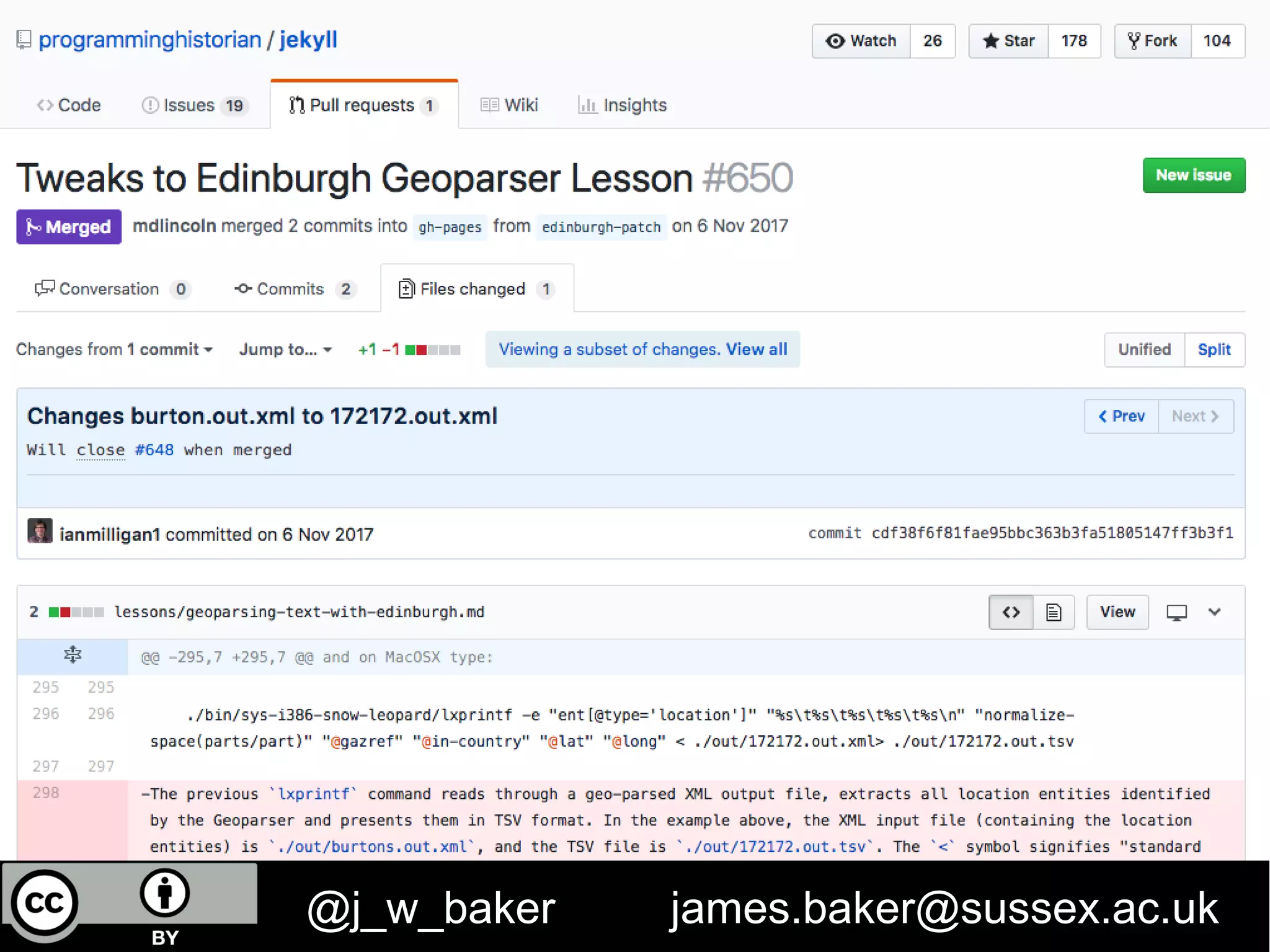Image resolution: width=1270 pixels, height=952 pixels.
Task: Open the mdlincoln user link
Action: pyautogui.click(x=174, y=226)
